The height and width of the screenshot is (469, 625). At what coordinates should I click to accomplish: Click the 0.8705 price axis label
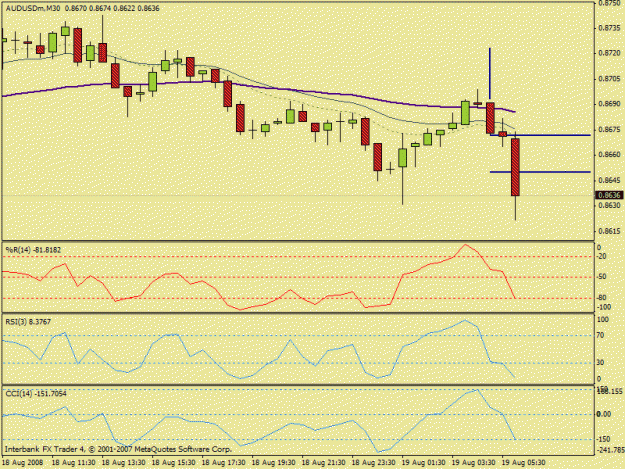coord(609,78)
